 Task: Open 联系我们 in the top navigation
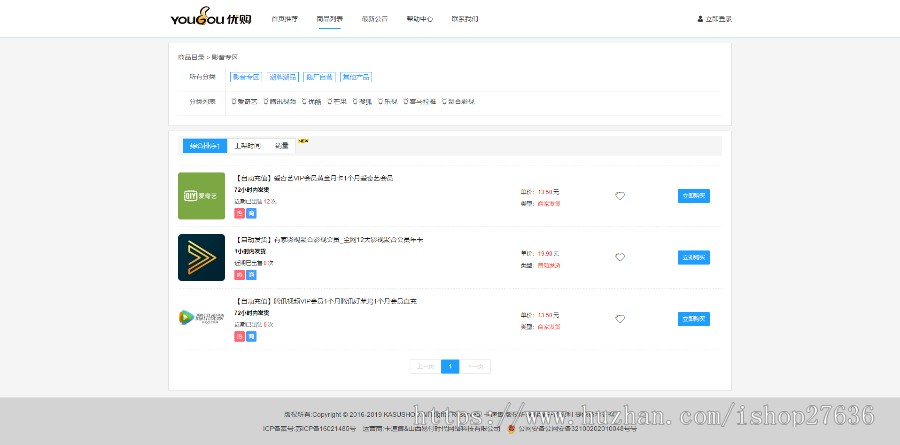[465, 19]
